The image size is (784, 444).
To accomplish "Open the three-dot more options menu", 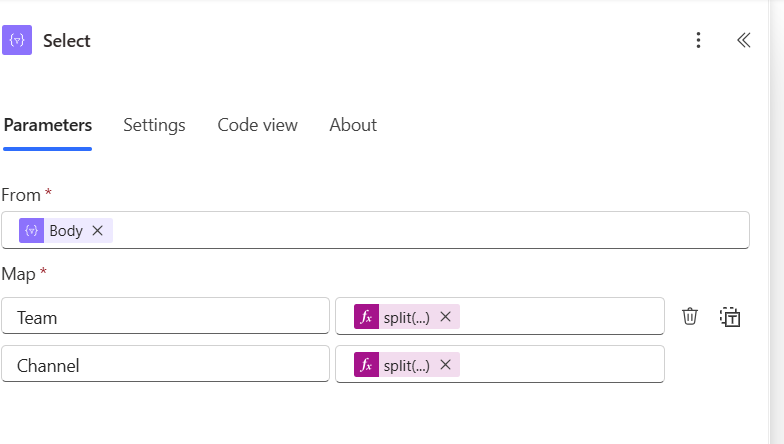I will point(698,41).
